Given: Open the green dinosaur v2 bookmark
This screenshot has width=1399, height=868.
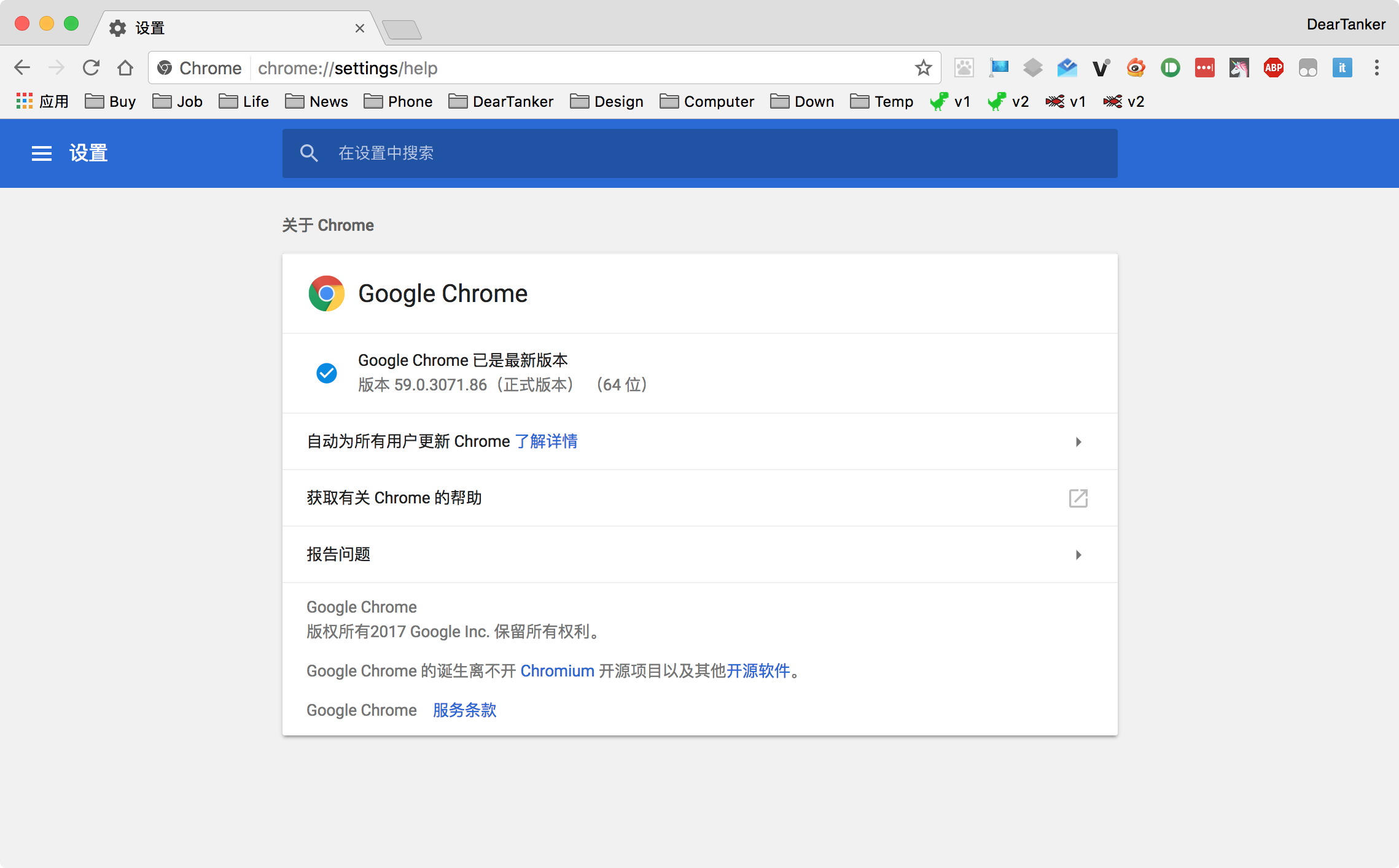Looking at the screenshot, I should click(x=1008, y=101).
